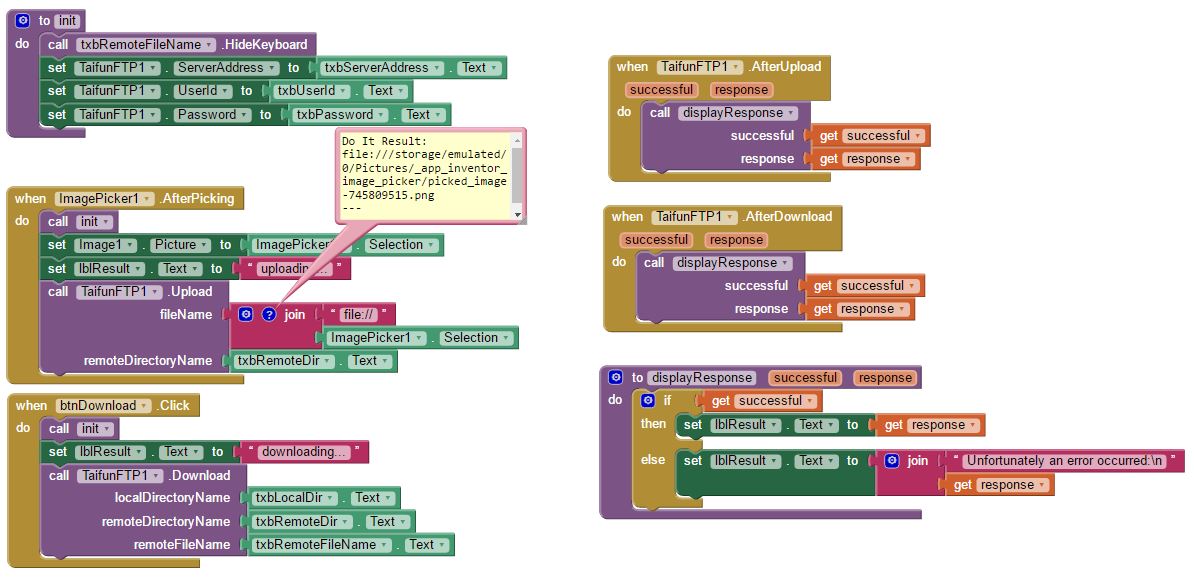Open the gear mutator on the if block
Image resolution: width=1194 pixels, height=578 pixels.
(648, 400)
